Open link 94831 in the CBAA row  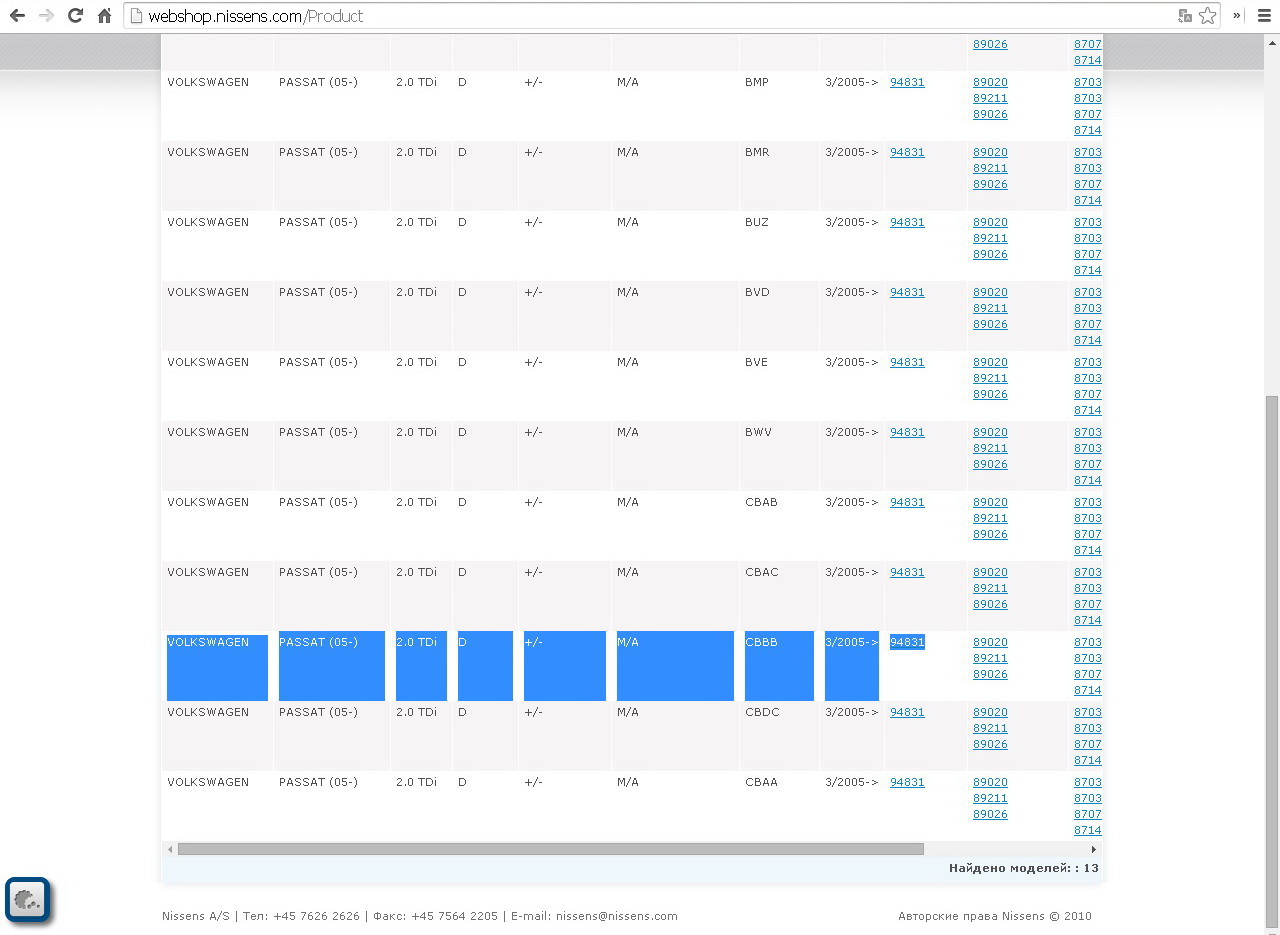(x=907, y=782)
